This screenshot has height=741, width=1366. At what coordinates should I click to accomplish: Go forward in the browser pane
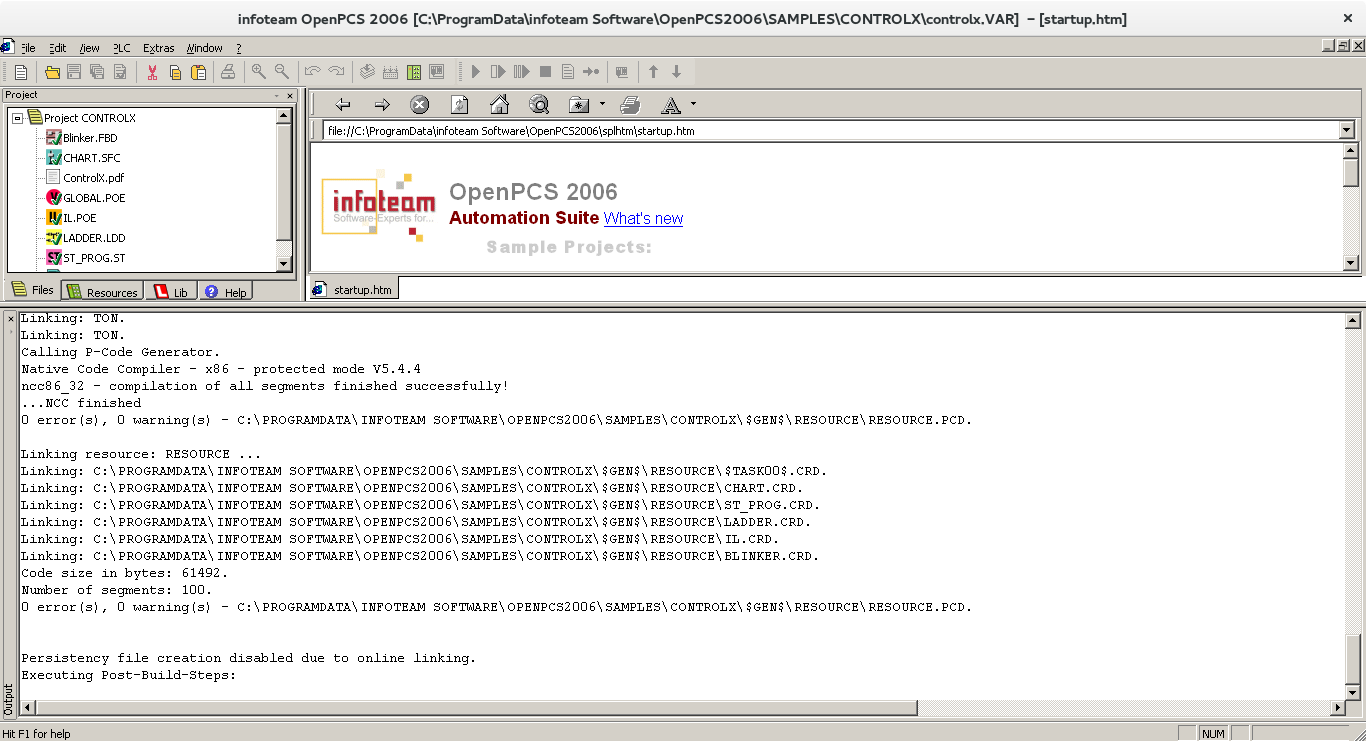tap(382, 104)
